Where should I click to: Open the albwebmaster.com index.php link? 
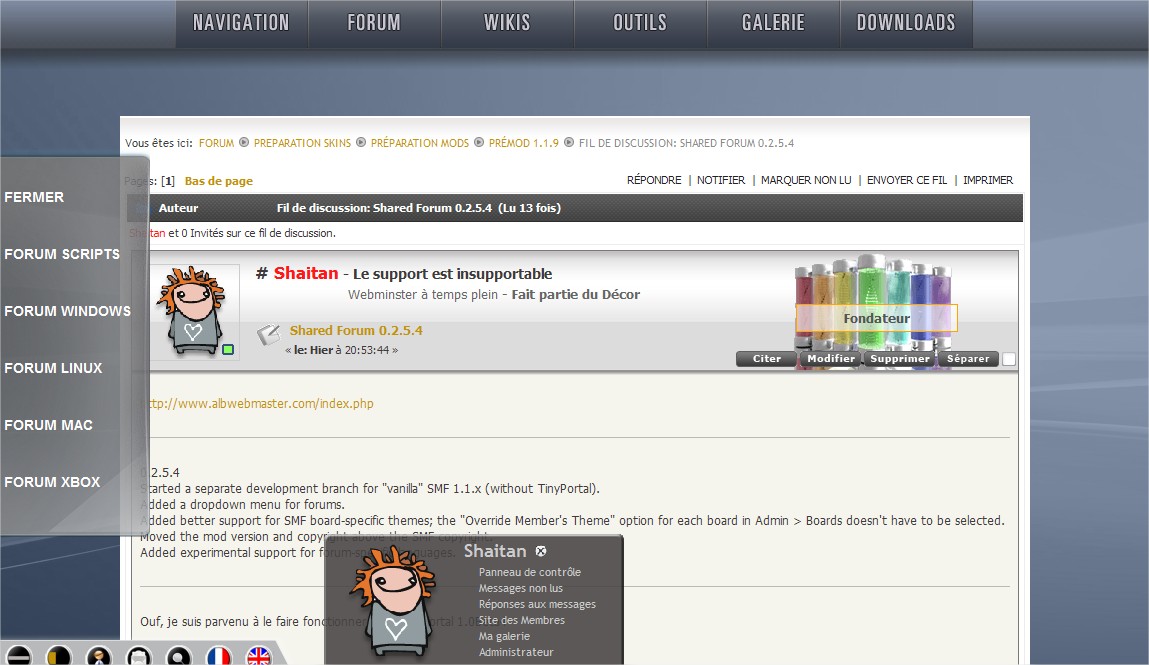click(x=260, y=403)
